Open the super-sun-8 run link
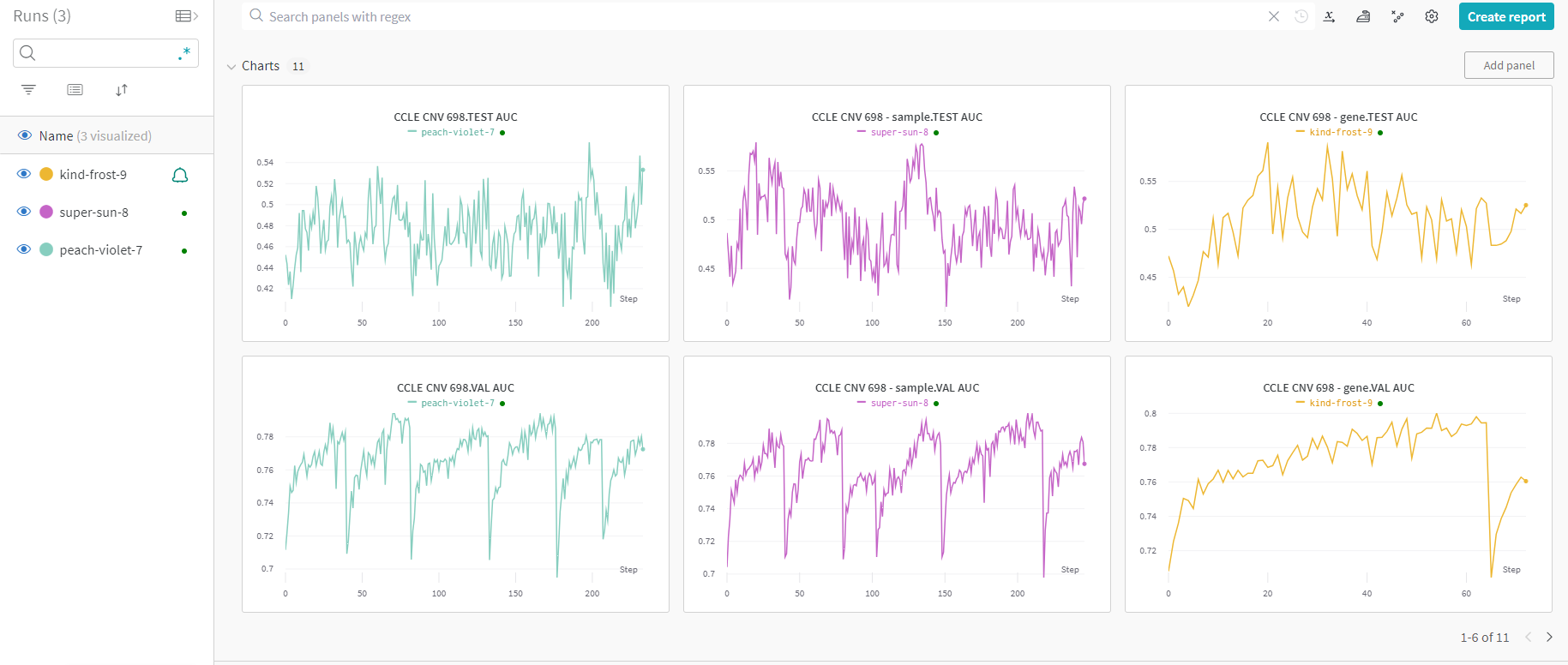 tap(94, 213)
